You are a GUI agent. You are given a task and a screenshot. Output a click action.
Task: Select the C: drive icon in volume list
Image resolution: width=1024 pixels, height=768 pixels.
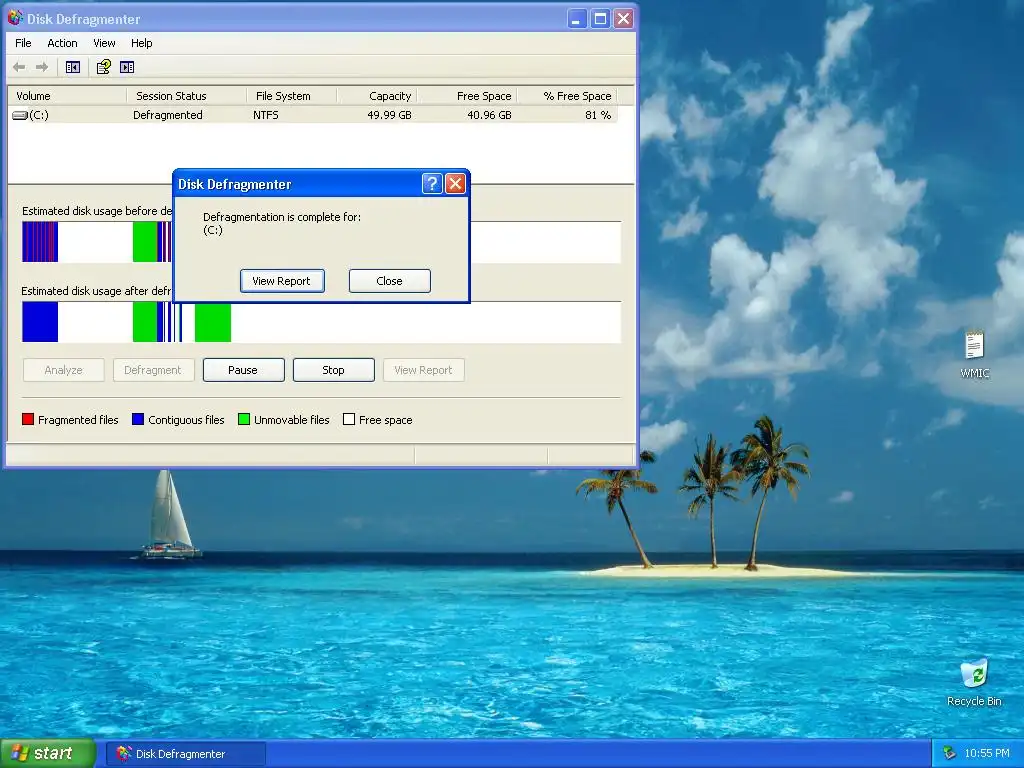[20, 116]
